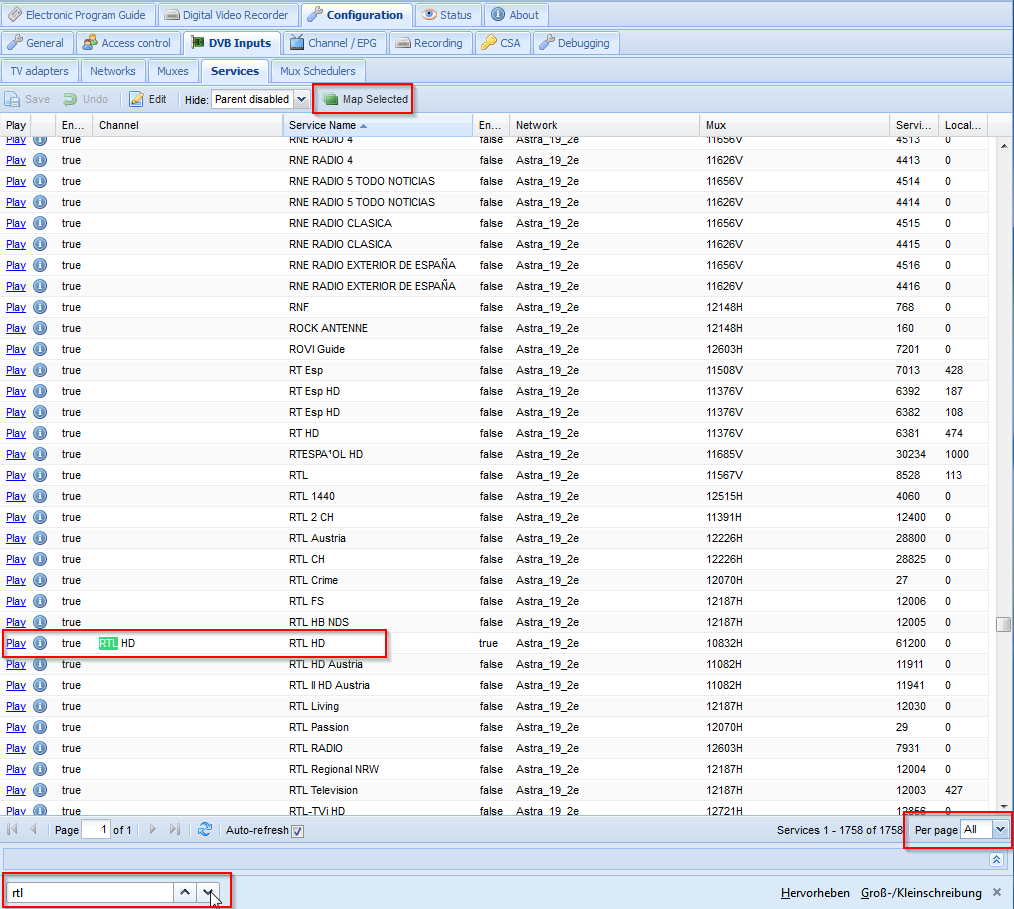Find previous match with up arrow
The image size is (1014, 909).
click(x=185, y=892)
